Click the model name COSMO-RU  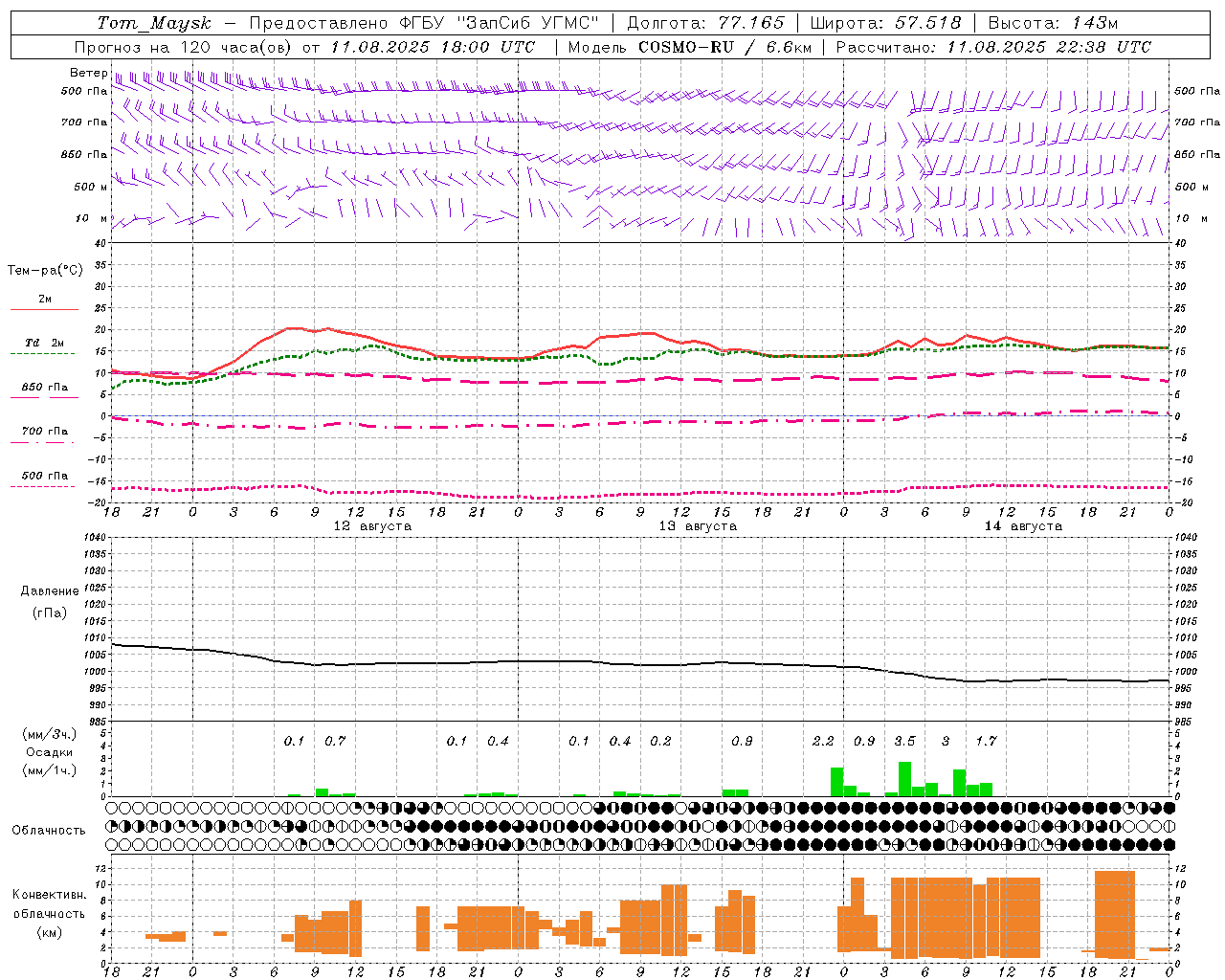(x=686, y=47)
